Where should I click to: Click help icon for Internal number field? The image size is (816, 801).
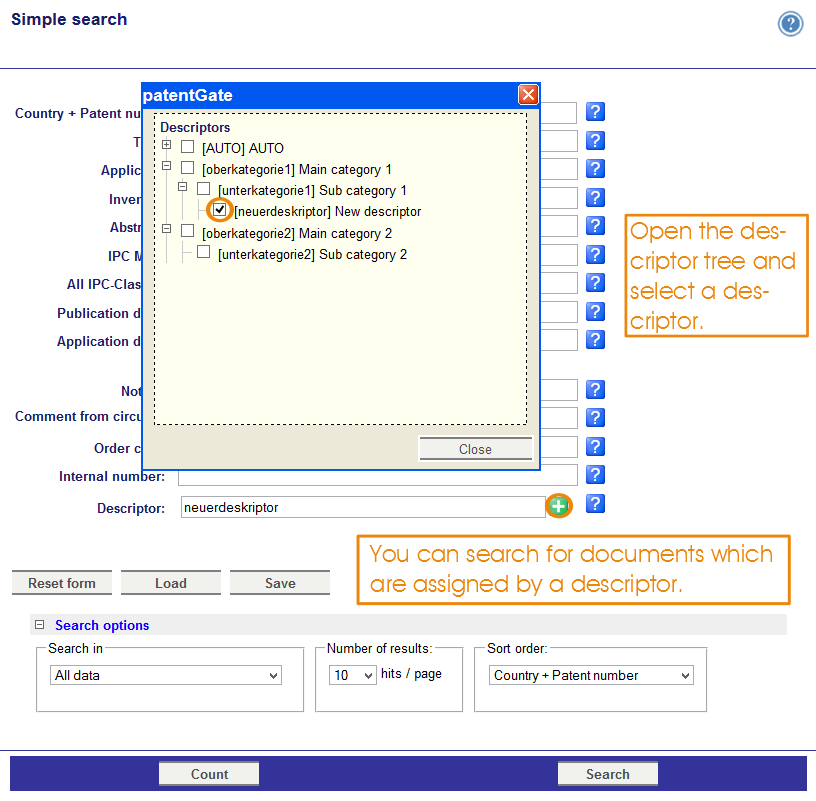click(595, 474)
